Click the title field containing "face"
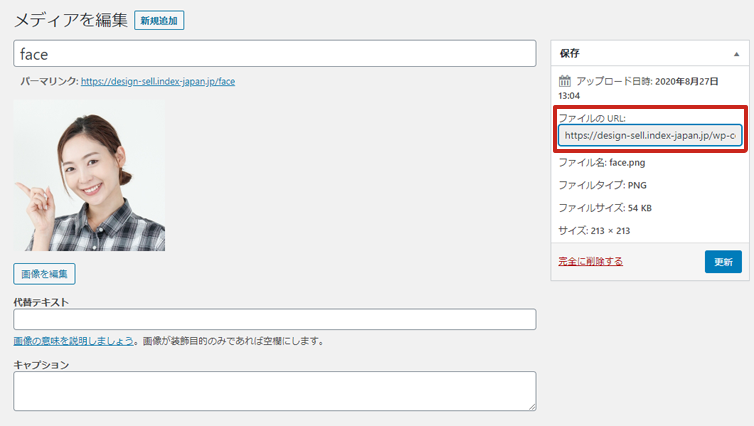The width and height of the screenshot is (754, 426). tap(275, 54)
